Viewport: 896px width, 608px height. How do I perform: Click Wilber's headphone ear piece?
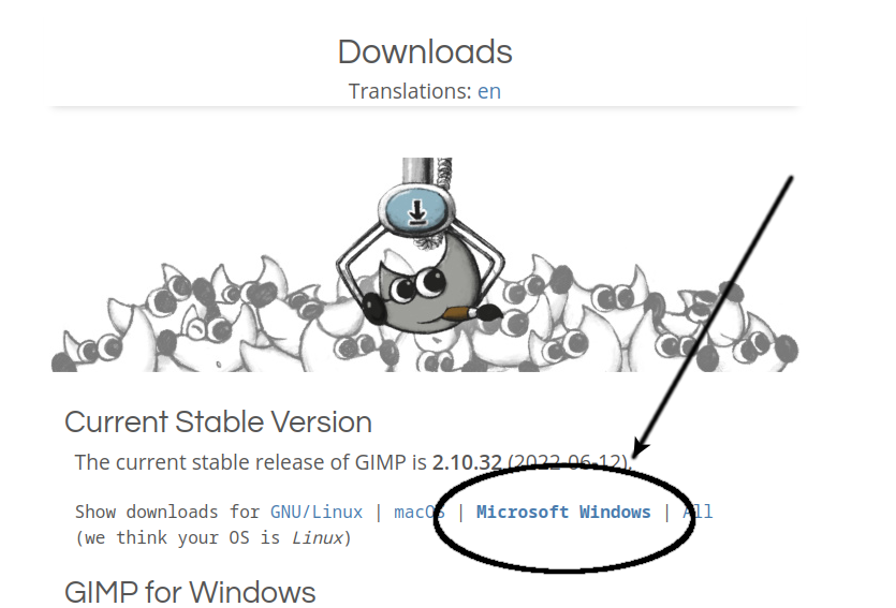[375, 308]
